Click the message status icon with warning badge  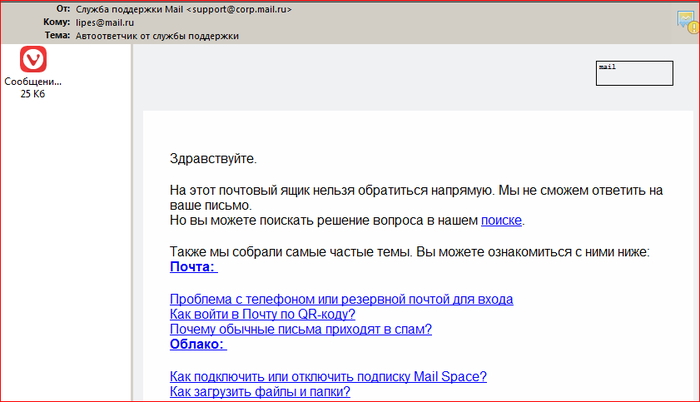pyautogui.click(x=688, y=22)
